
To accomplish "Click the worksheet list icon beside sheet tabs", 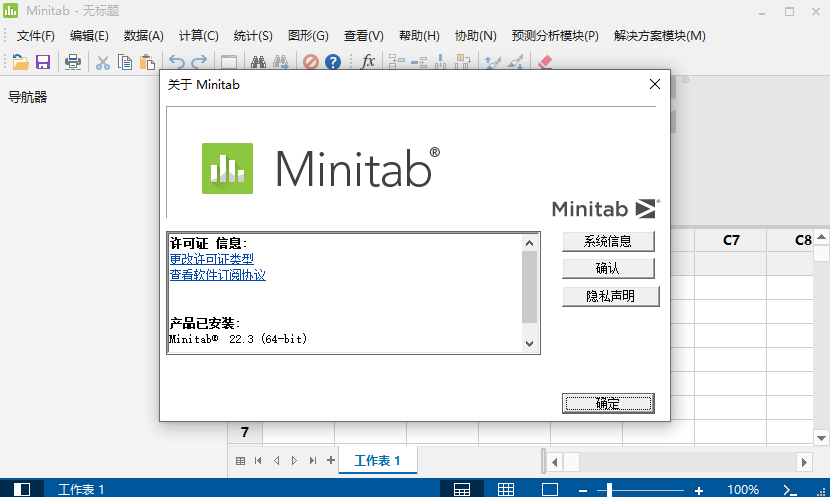I will [240, 461].
